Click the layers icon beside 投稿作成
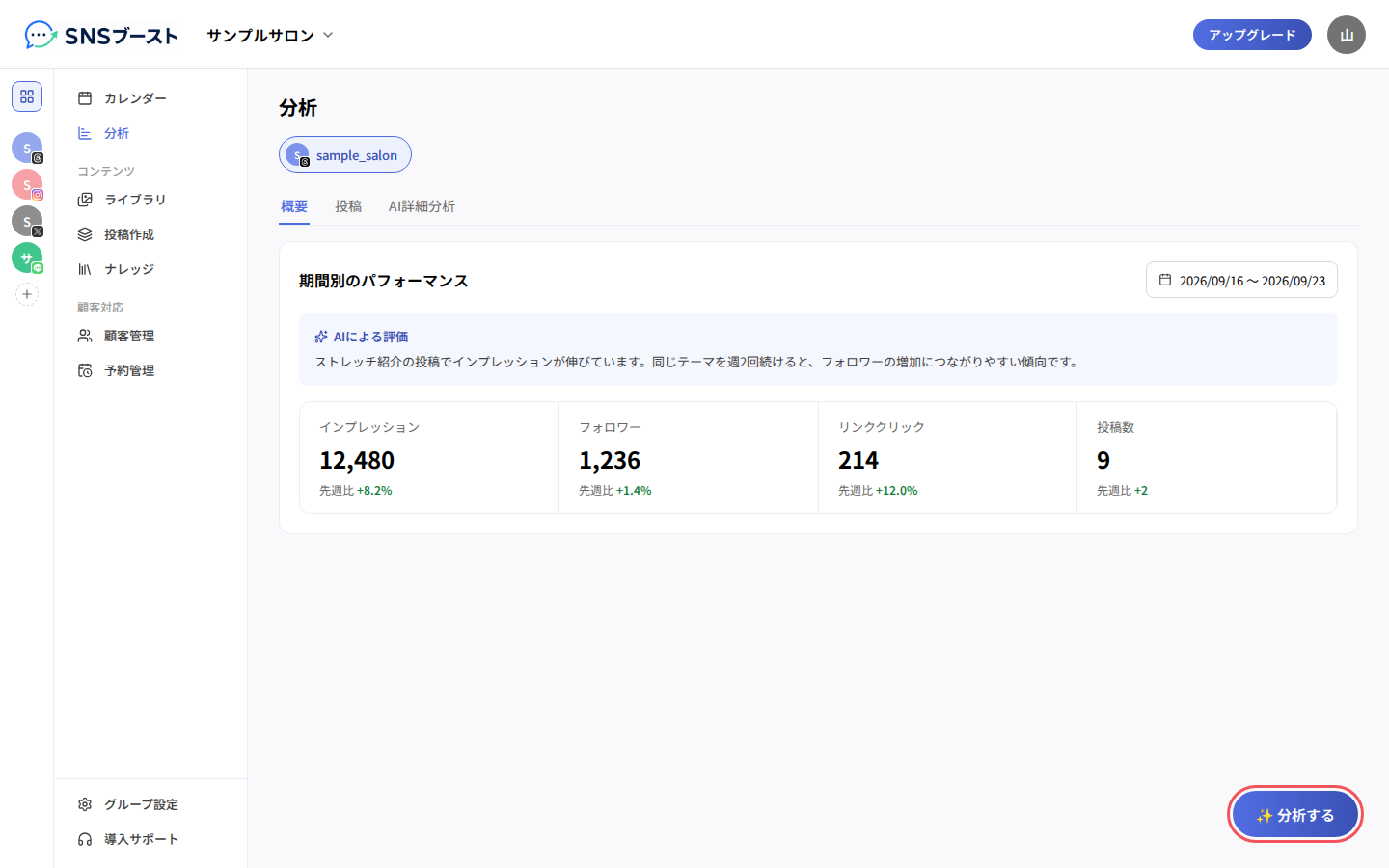The height and width of the screenshot is (868, 1389). 85,234
